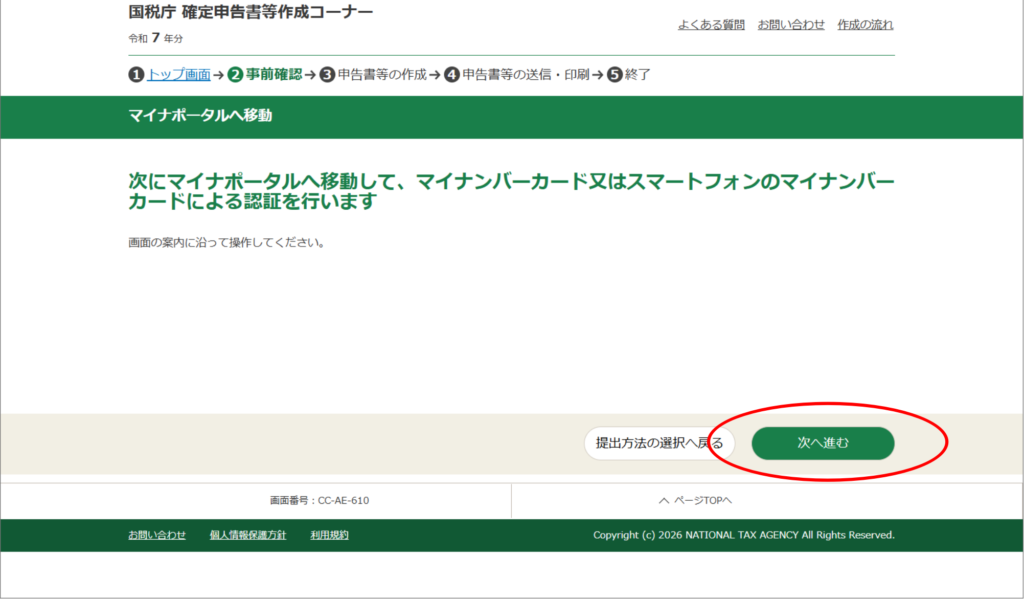The height and width of the screenshot is (599, 1024).
Task: Select the 申告書等の作成 step label
Action: (x=382, y=75)
